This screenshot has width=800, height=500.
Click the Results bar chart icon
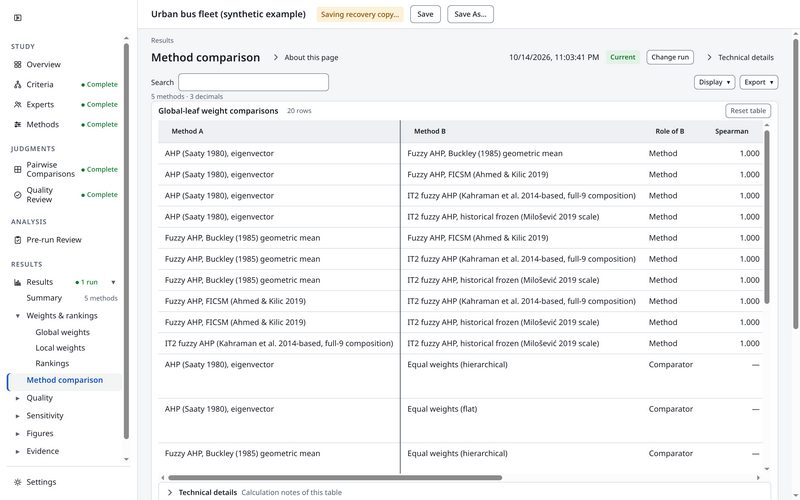[18, 282]
